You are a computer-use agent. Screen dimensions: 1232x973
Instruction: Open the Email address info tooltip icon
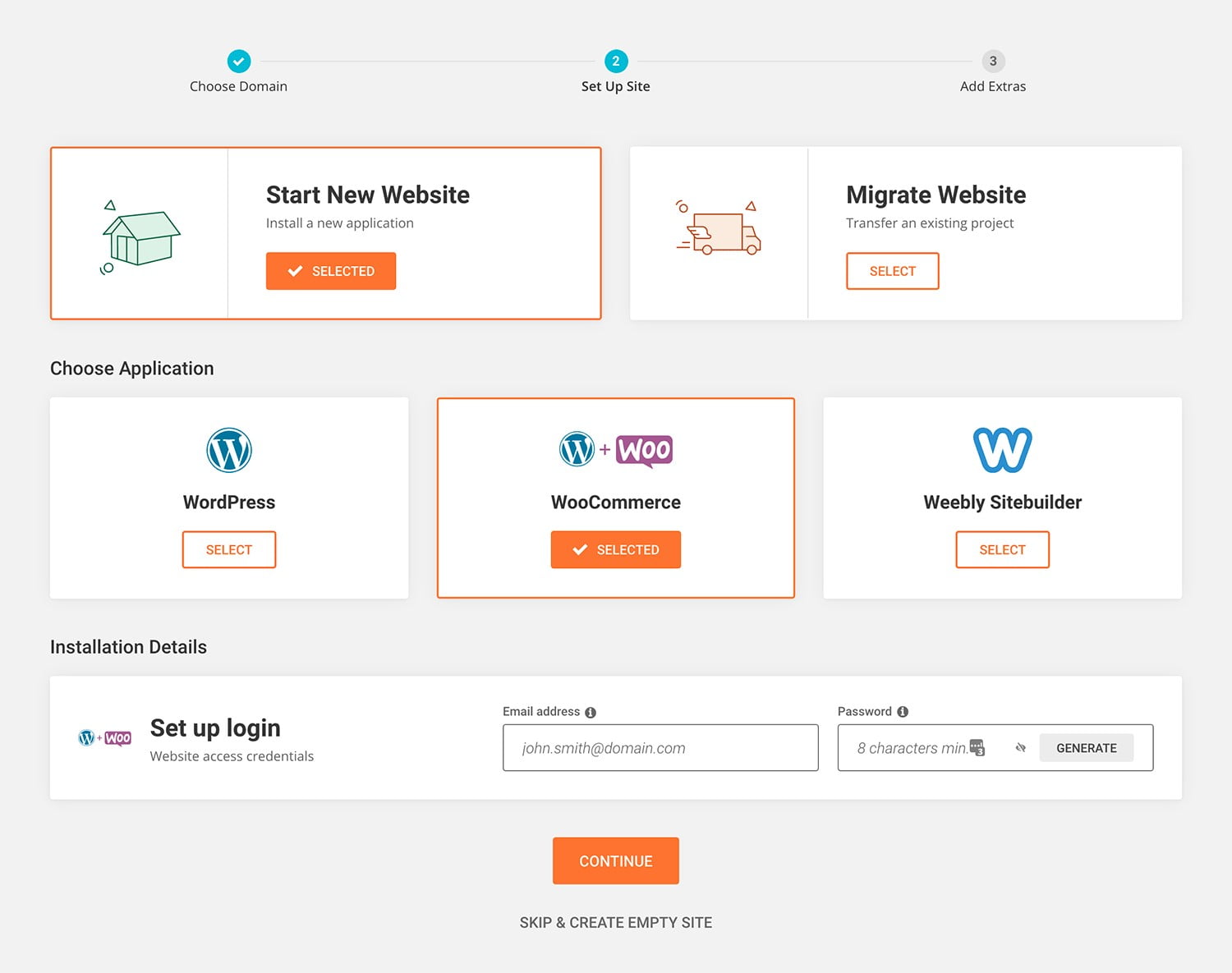click(591, 712)
